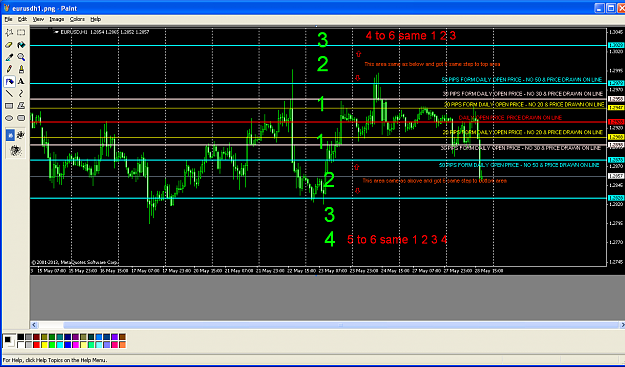625x367 pixels.
Task: Open the File menu
Action: pyautogui.click(x=8, y=19)
